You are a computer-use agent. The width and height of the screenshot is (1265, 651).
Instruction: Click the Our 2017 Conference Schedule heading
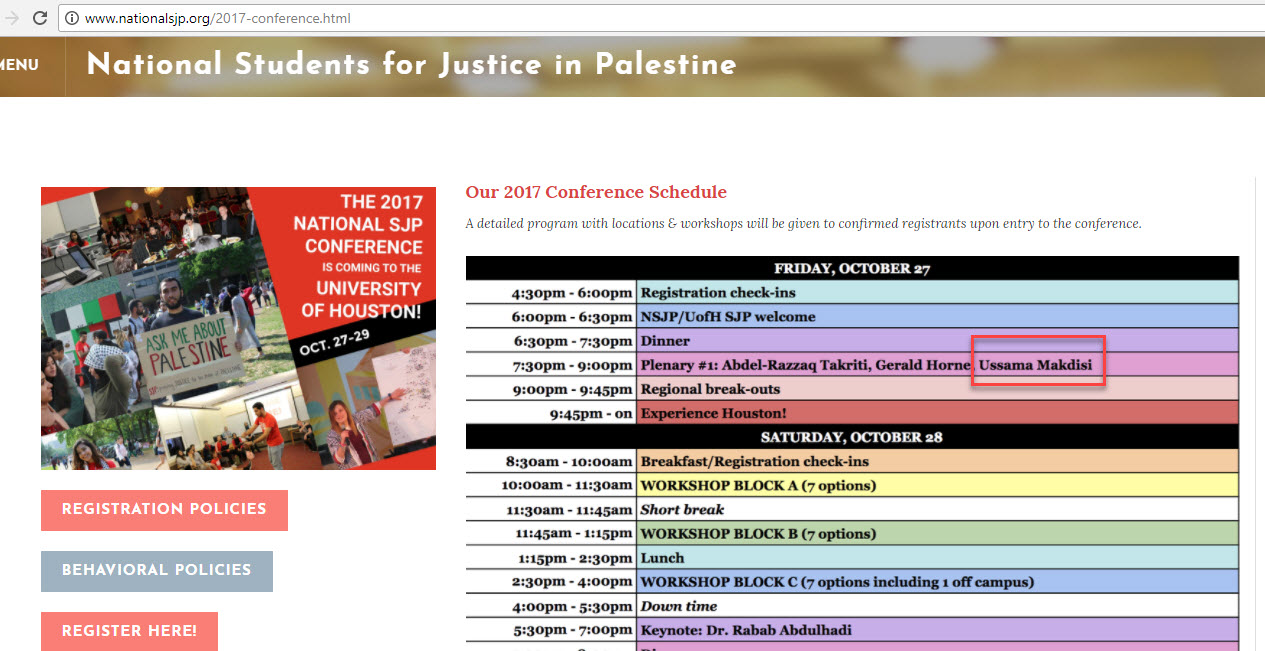(596, 192)
